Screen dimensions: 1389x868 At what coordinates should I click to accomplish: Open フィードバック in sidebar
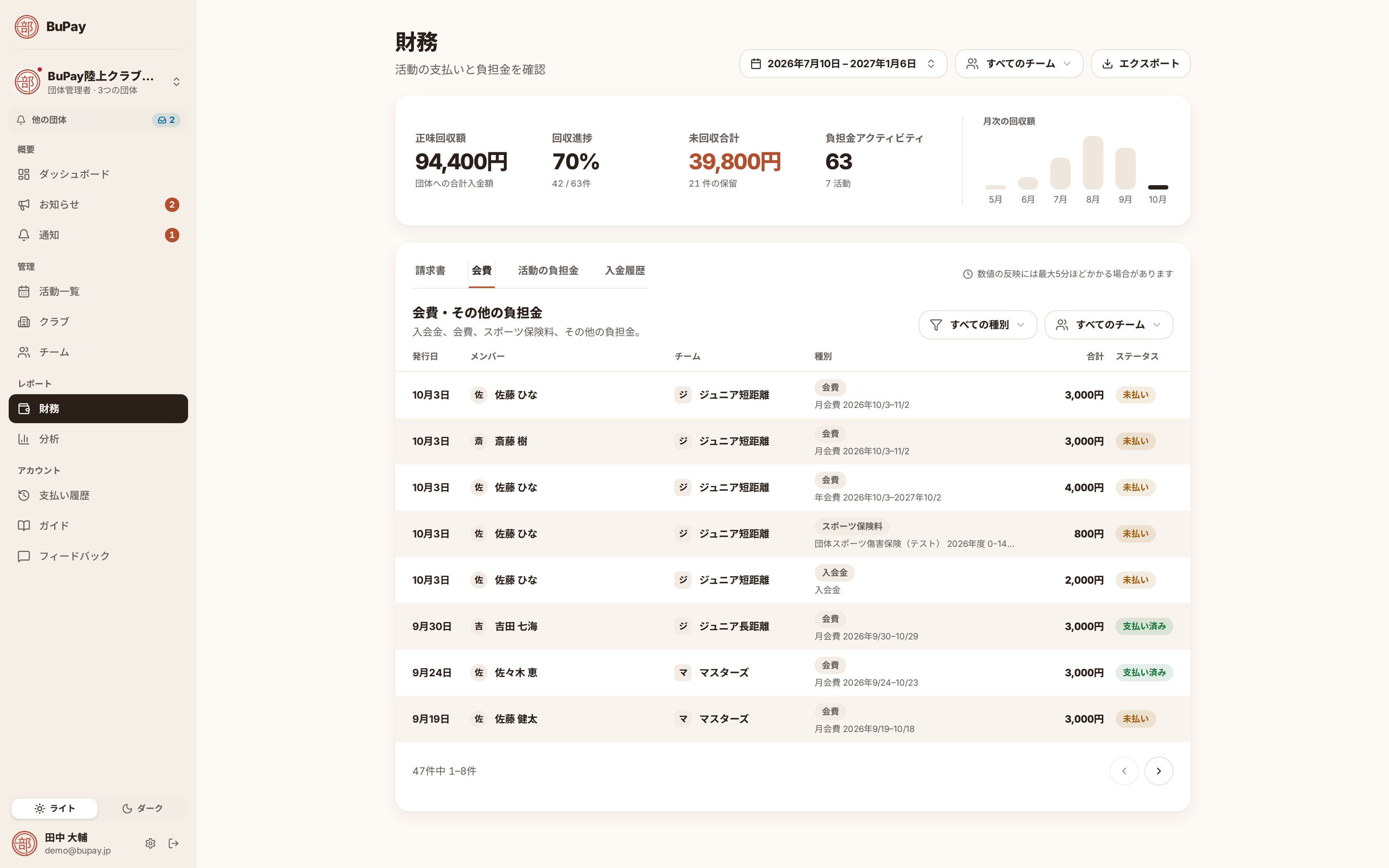coord(98,556)
